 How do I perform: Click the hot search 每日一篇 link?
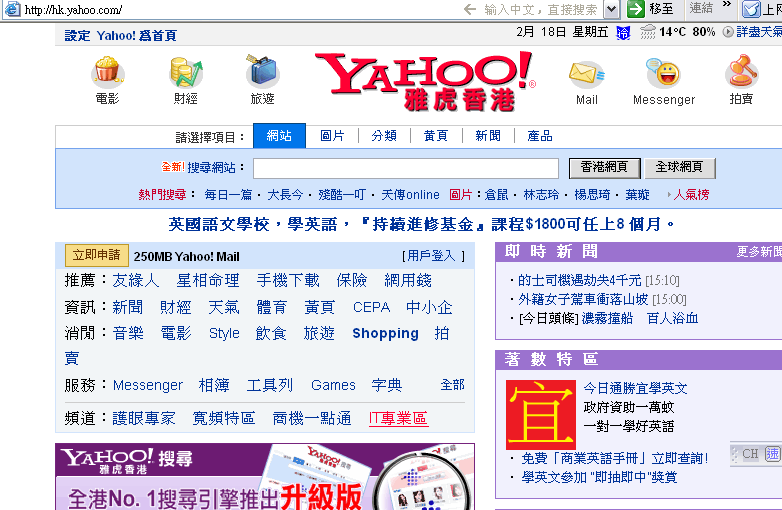click(x=228, y=194)
